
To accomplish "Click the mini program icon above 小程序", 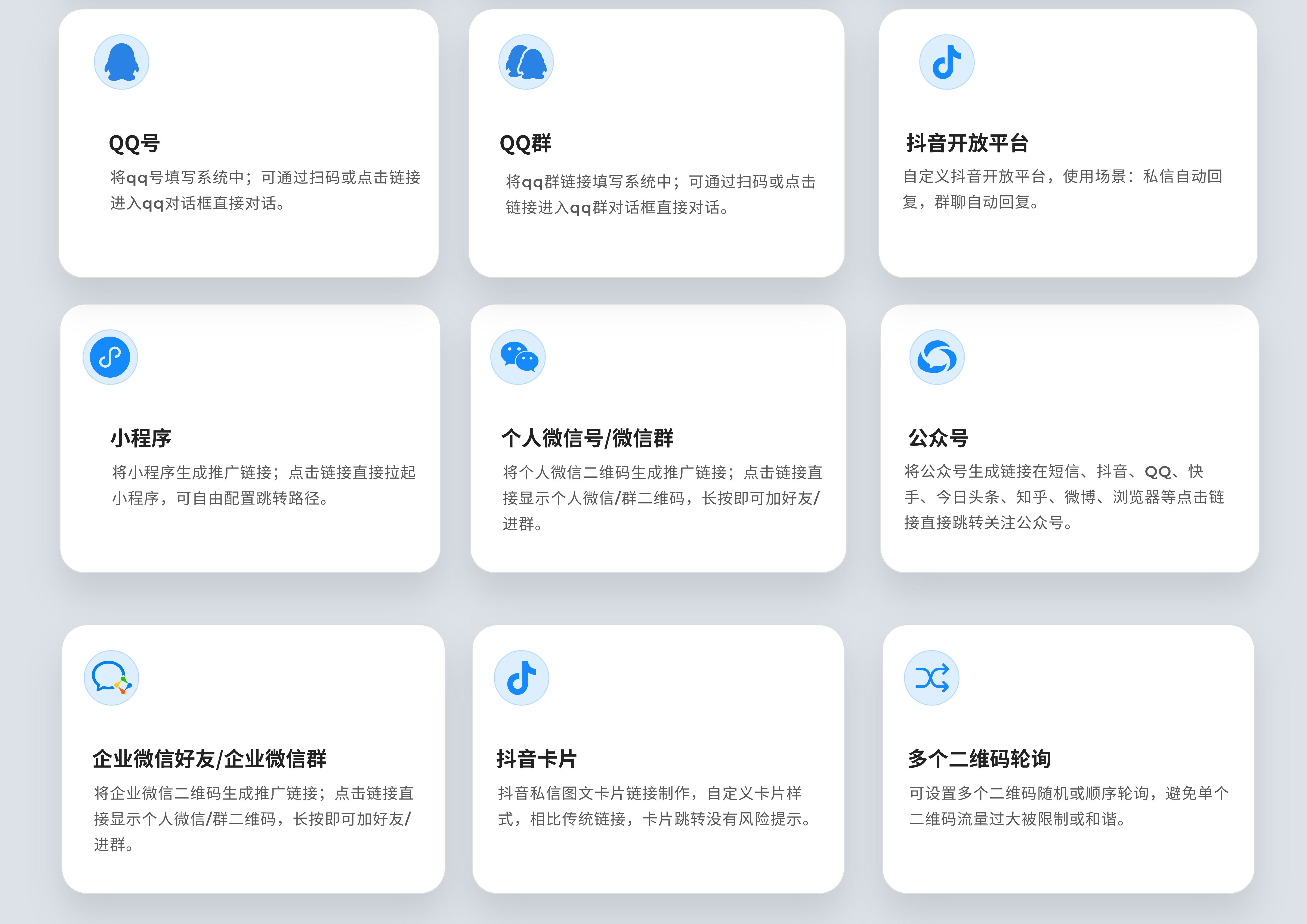I will click(x=110, y=357).
